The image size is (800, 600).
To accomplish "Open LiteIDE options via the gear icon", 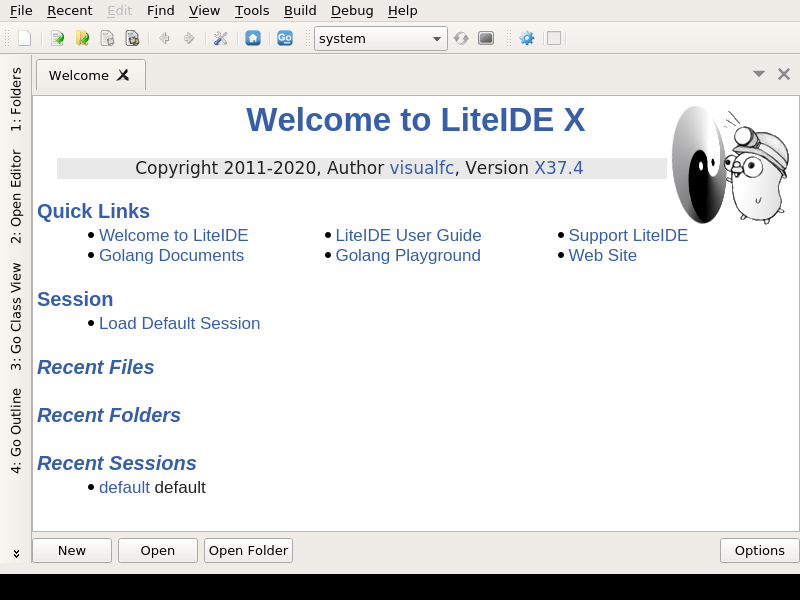I will tap(526, 38).
